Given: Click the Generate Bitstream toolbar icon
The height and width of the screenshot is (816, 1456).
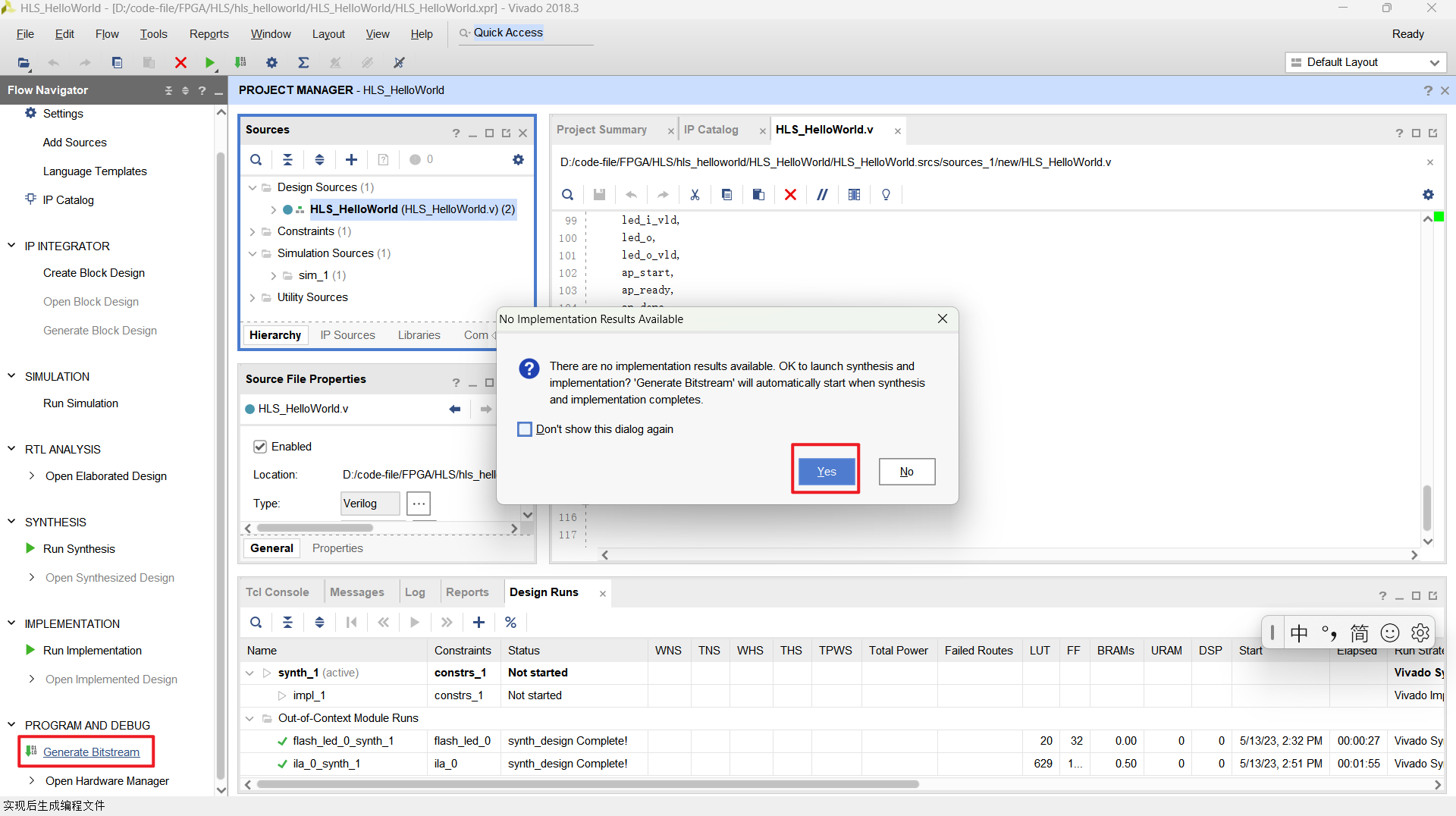Looking at the screenshot, I should pyautogui.click(x=240, y=63).
